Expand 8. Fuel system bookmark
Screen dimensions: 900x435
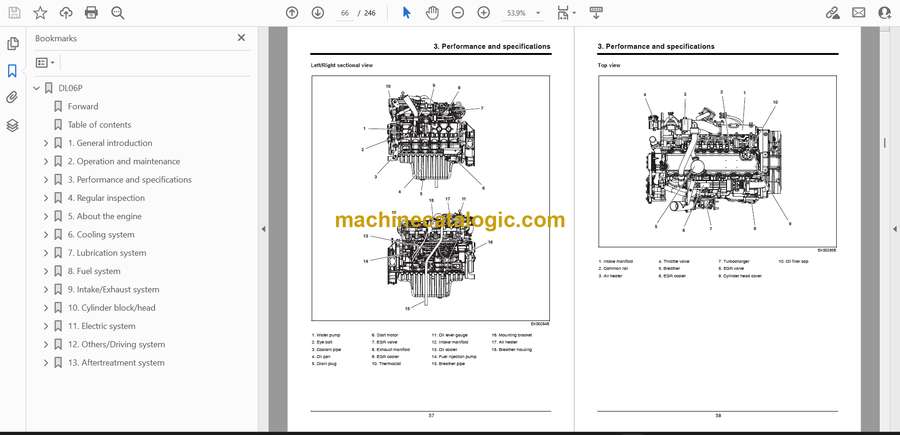click(46, 271)
